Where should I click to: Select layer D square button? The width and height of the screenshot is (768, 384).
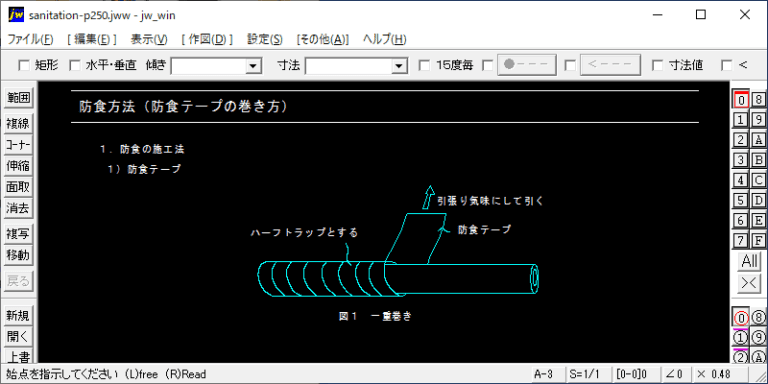[759, 200]
